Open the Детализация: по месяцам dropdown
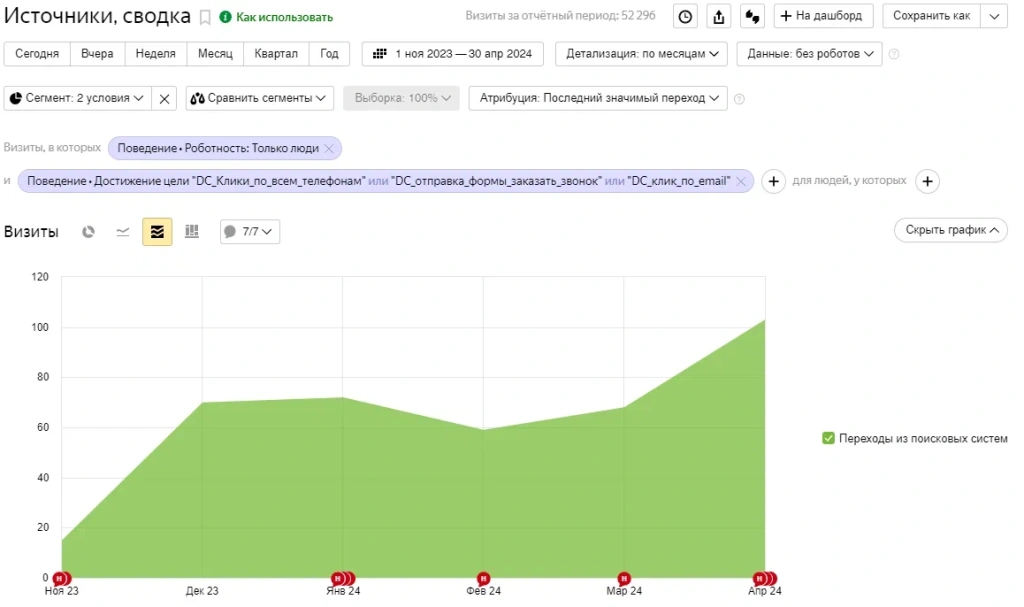The image size is (1024, 607). (641, 54)
